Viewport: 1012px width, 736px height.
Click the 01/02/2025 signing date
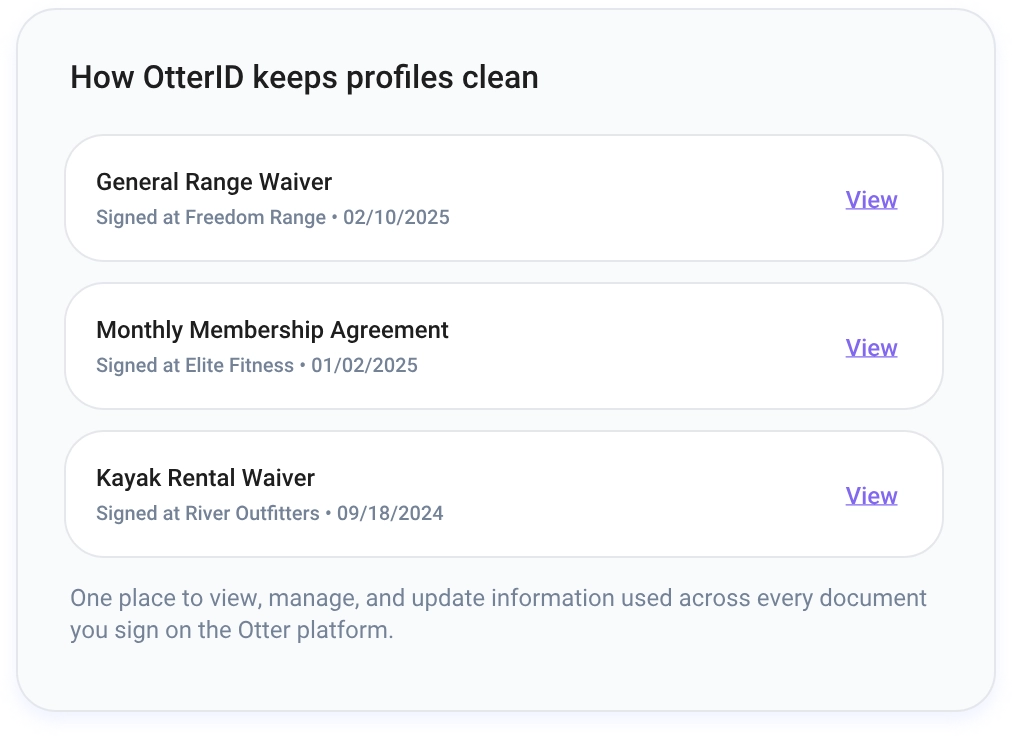364,365
